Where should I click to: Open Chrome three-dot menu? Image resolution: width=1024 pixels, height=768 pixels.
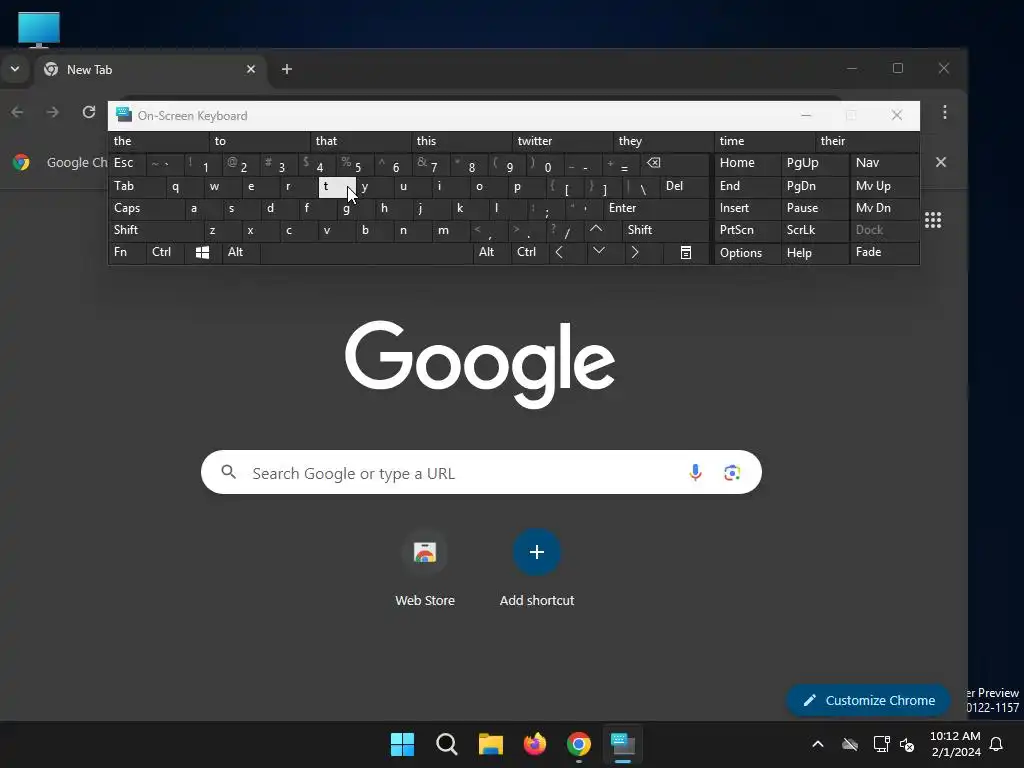click(944, 112)
